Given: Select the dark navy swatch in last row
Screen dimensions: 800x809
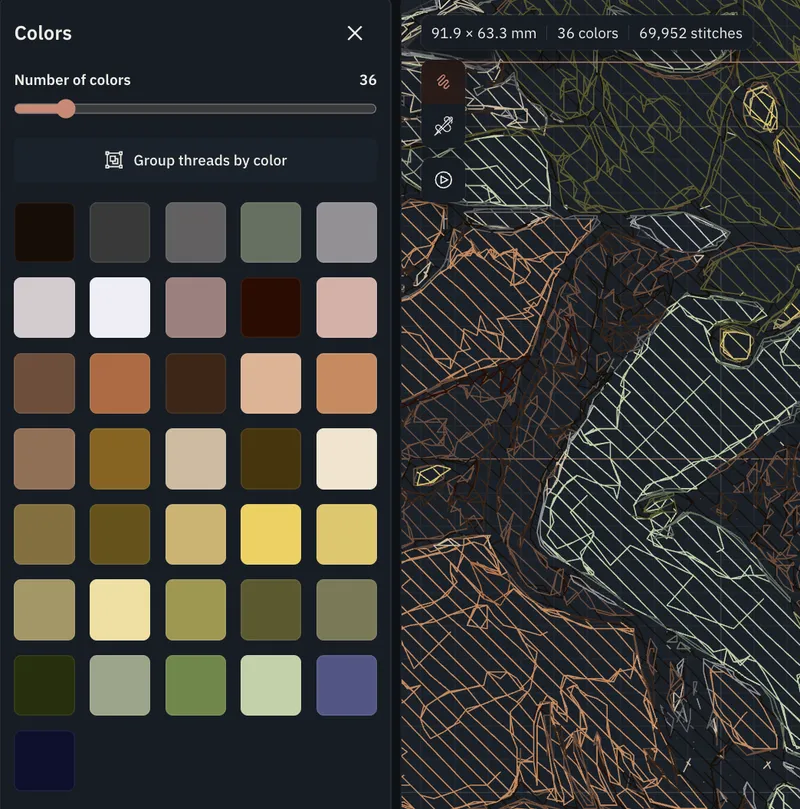Looking at the screenshot, I should (x=44, y=761).
